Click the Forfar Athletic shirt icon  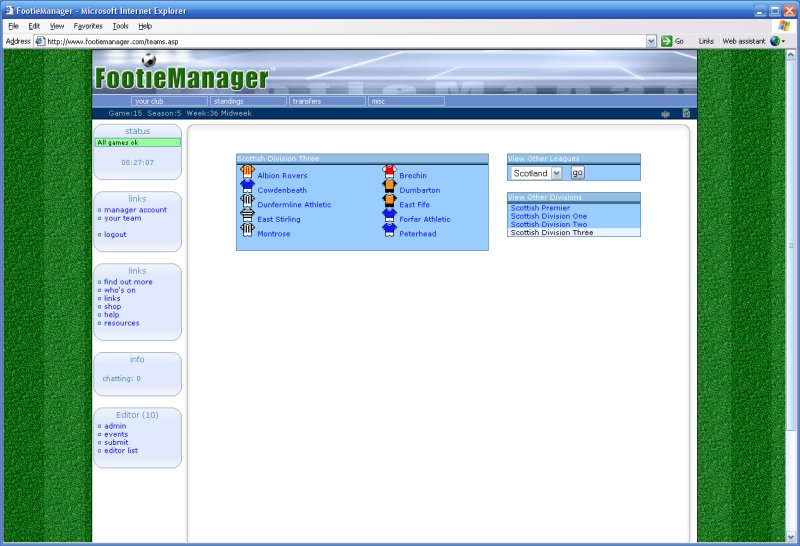tap(389, 215)
